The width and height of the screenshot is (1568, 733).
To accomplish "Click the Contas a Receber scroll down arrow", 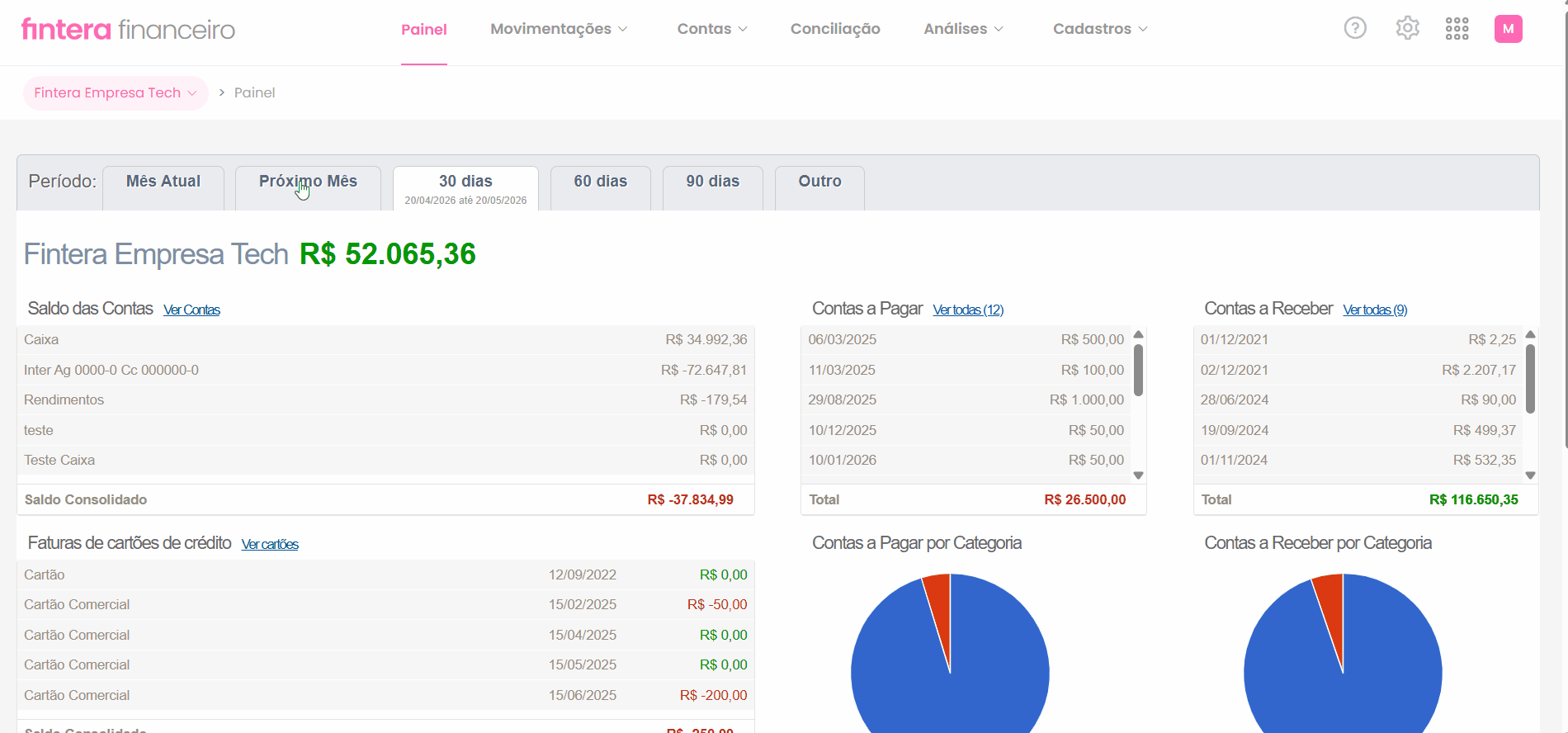I will [1530, 475].
